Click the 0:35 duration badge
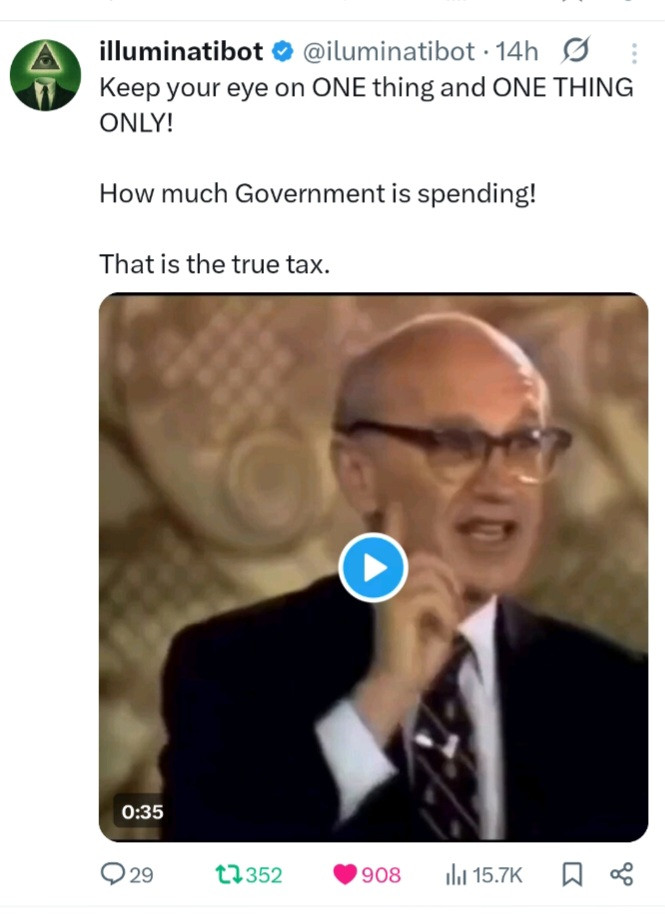Image resolution: width=665 pixels, height=916 pixels. pyautogui.click(x=142, y=811)
